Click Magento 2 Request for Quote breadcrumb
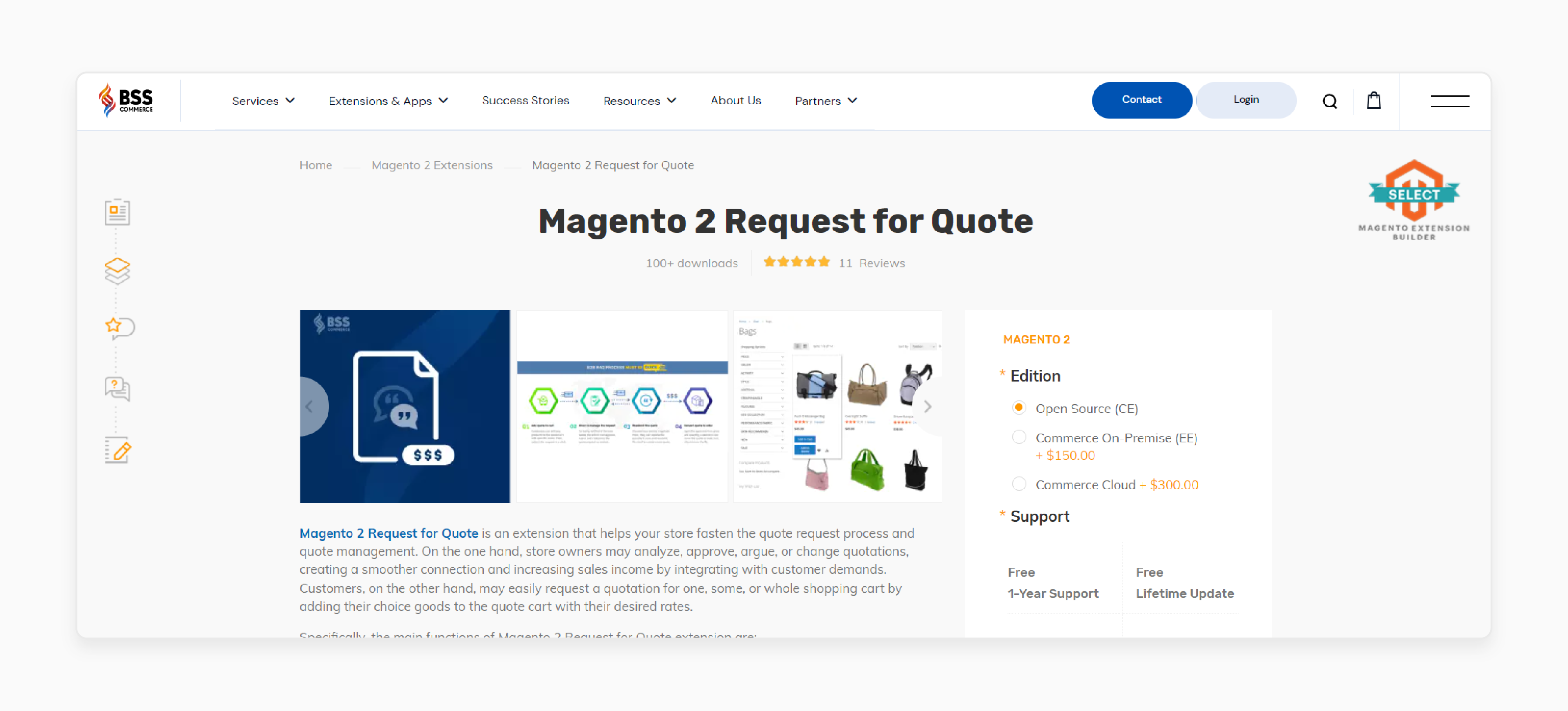Image resolution: width=1568 pixels, height=711 pixels. [x=612, y=165]
